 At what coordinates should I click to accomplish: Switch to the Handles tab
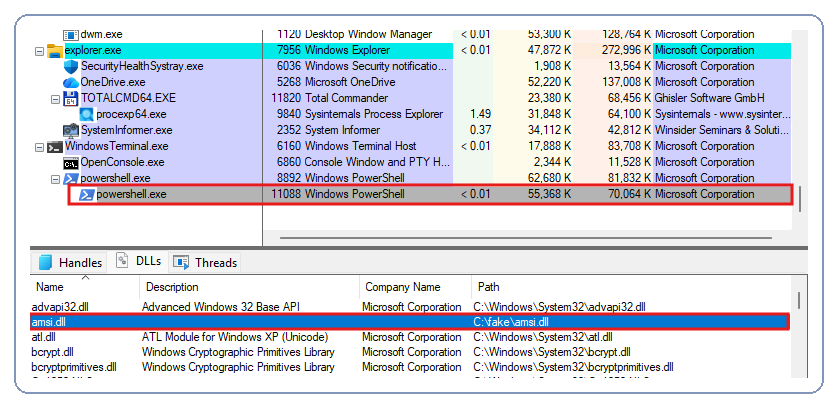[x=70, y=263]
